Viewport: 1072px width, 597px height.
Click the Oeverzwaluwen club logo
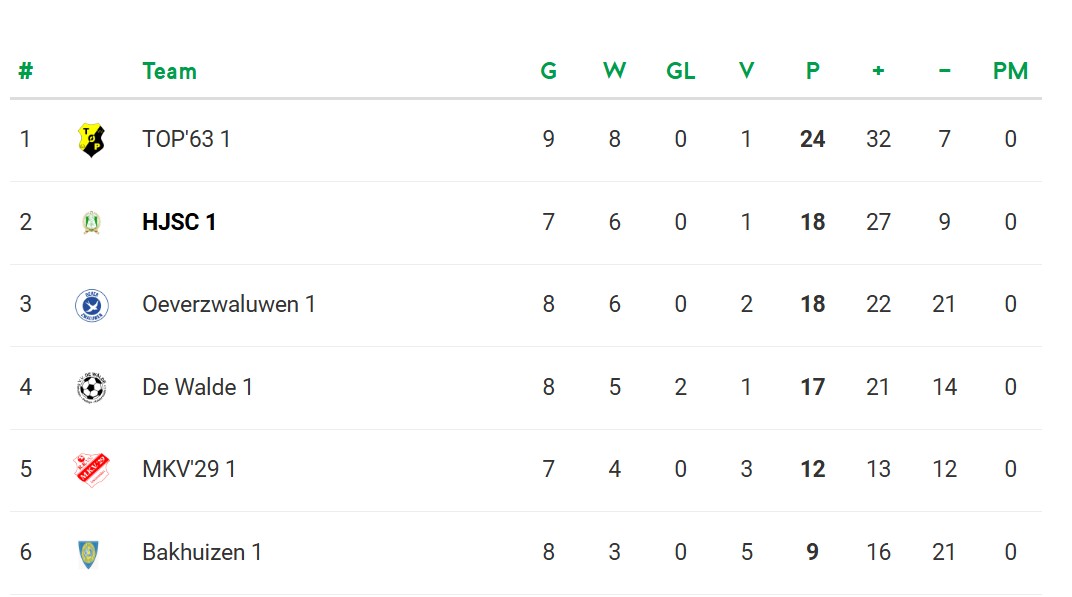[92, 305]
